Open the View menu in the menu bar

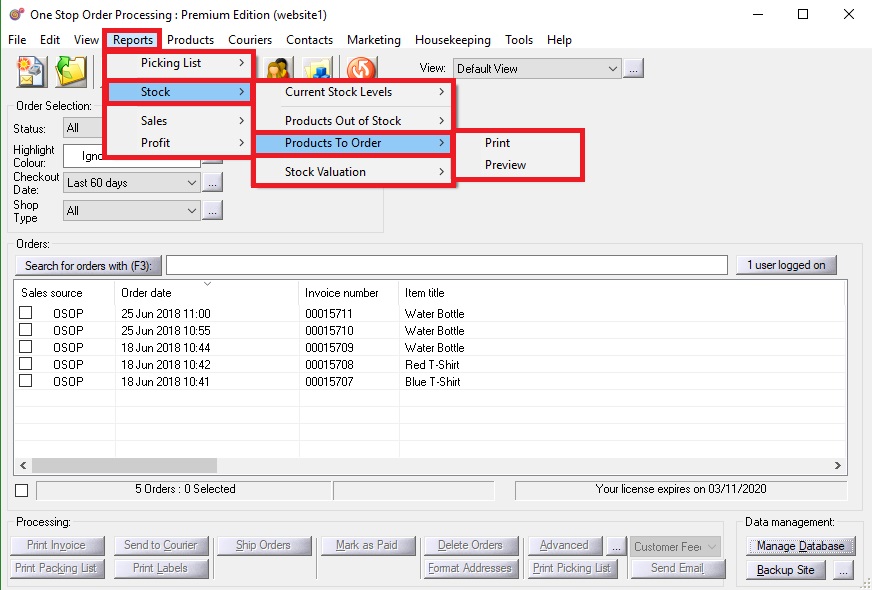point(86,40)
